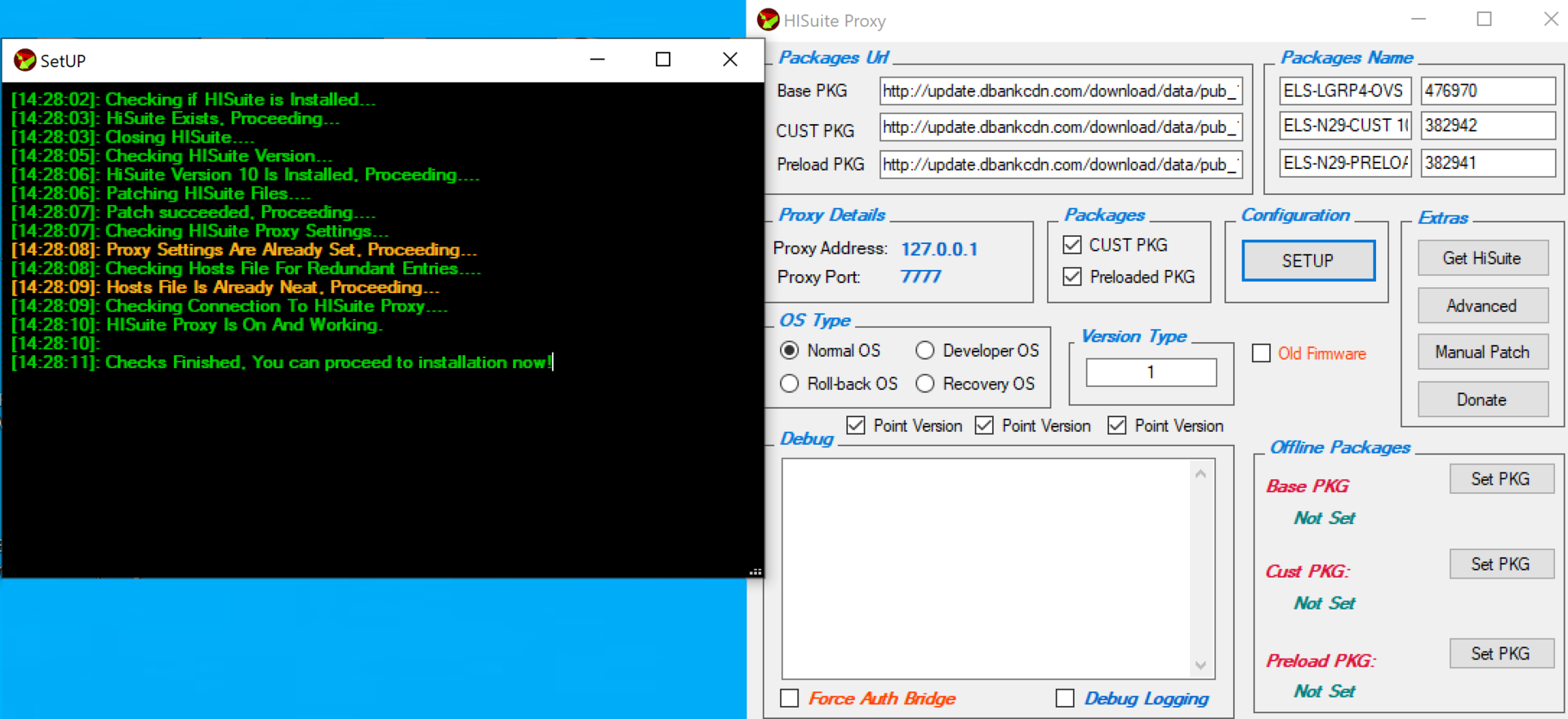Enable Force Auth Bridge checkbox
The height and width of the screenshot is (719, 1568).
[789, 699]
